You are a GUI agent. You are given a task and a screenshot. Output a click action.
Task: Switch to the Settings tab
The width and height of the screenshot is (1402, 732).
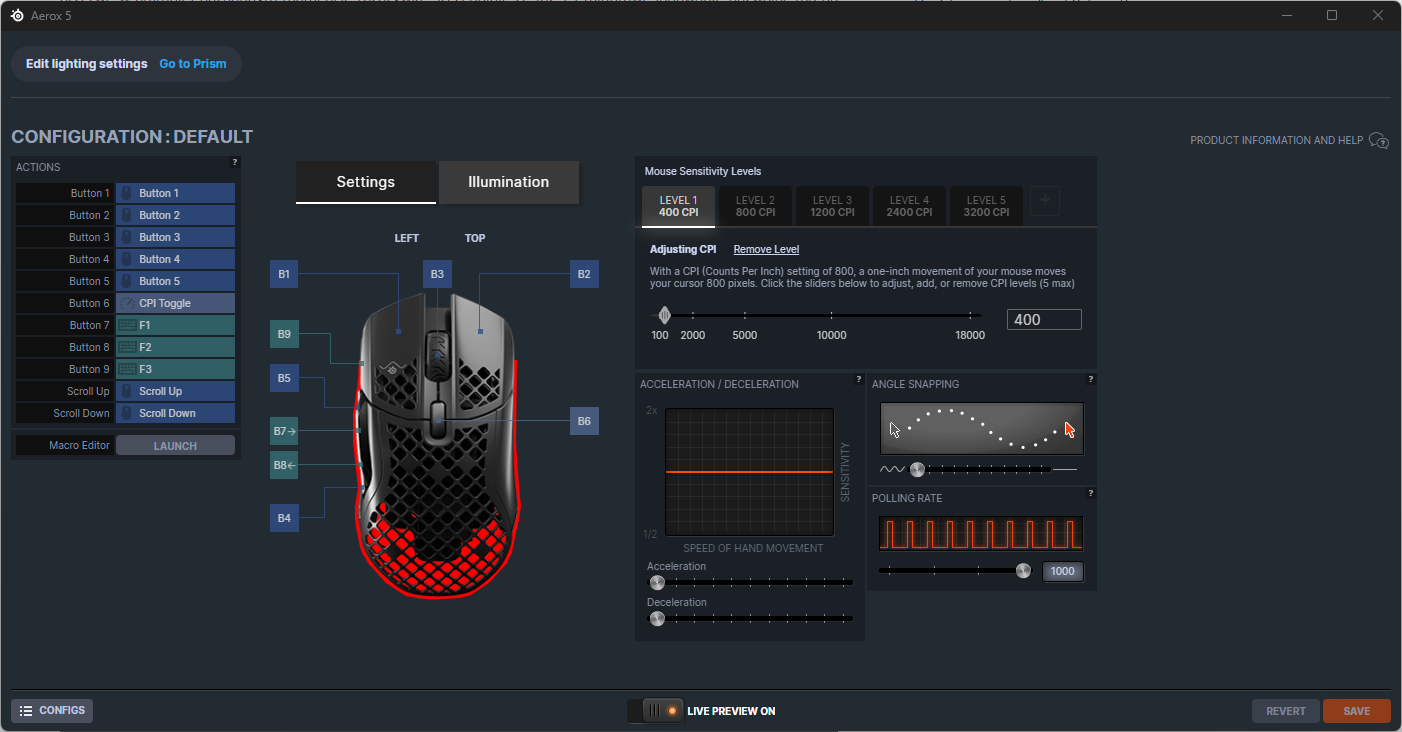366,182
